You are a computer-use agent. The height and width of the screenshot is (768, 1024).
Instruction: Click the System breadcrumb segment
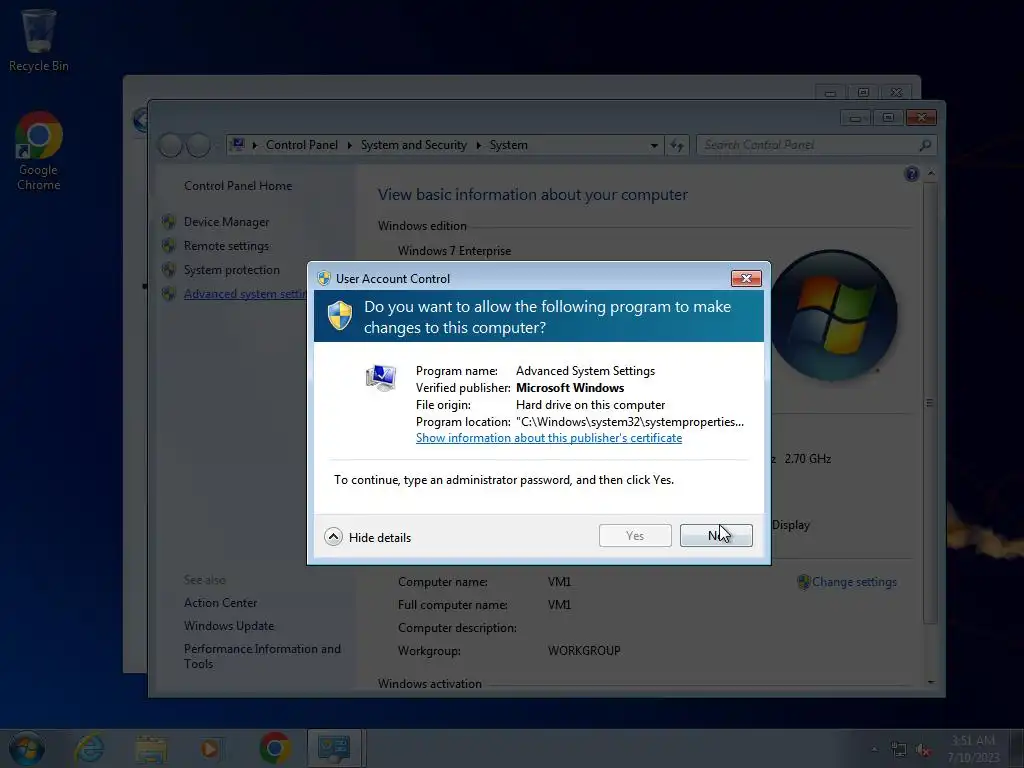tap(508, 145)
